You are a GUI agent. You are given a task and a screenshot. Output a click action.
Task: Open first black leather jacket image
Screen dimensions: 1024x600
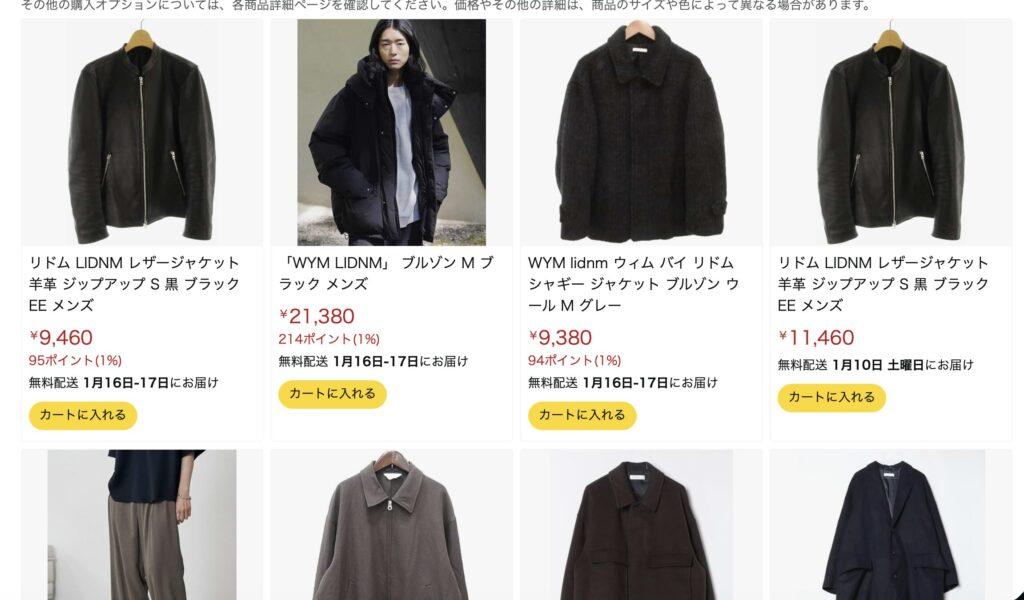pyautogui.click(x=142, y=133)
